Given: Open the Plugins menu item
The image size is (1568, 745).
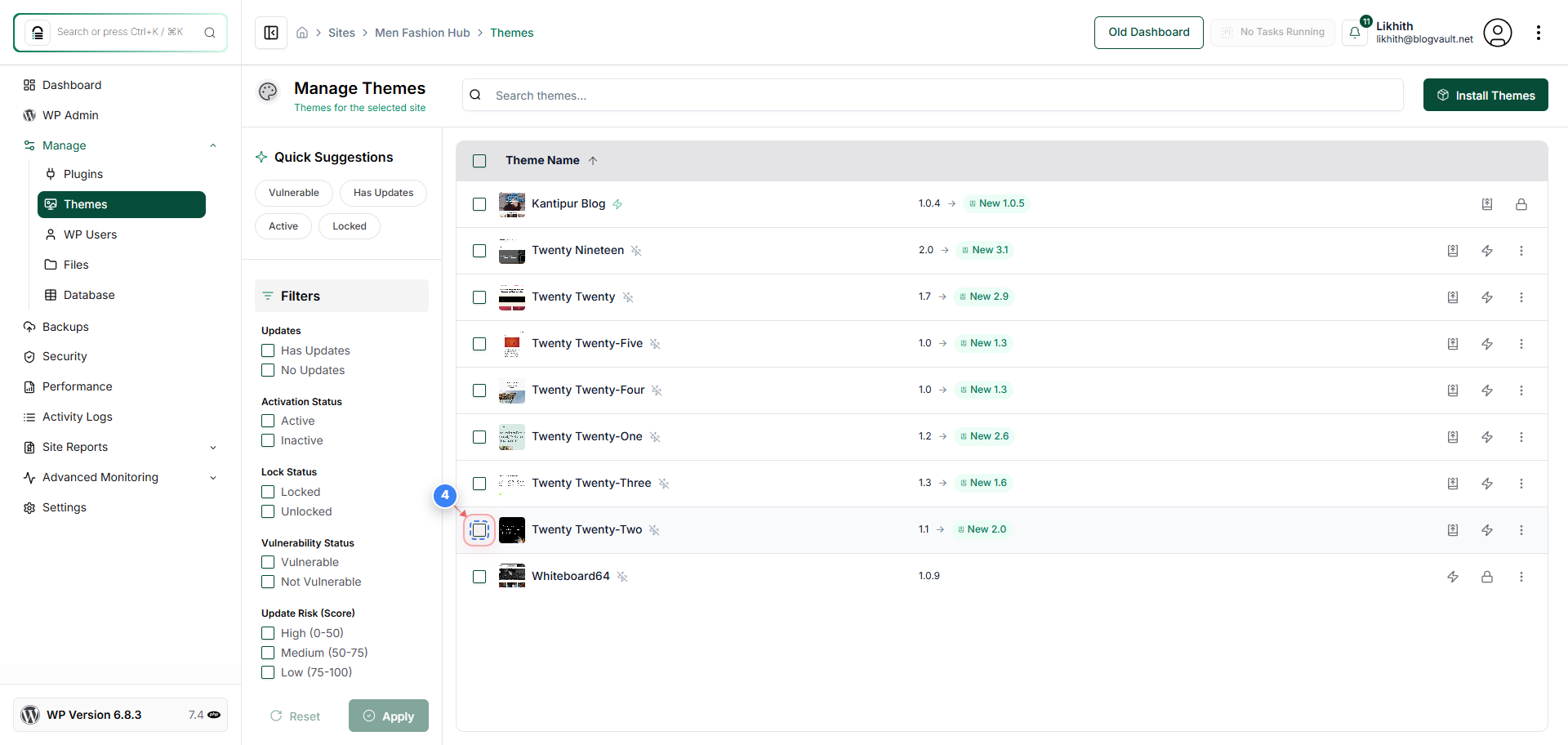Looking at the screenshot, I should 82,173.
